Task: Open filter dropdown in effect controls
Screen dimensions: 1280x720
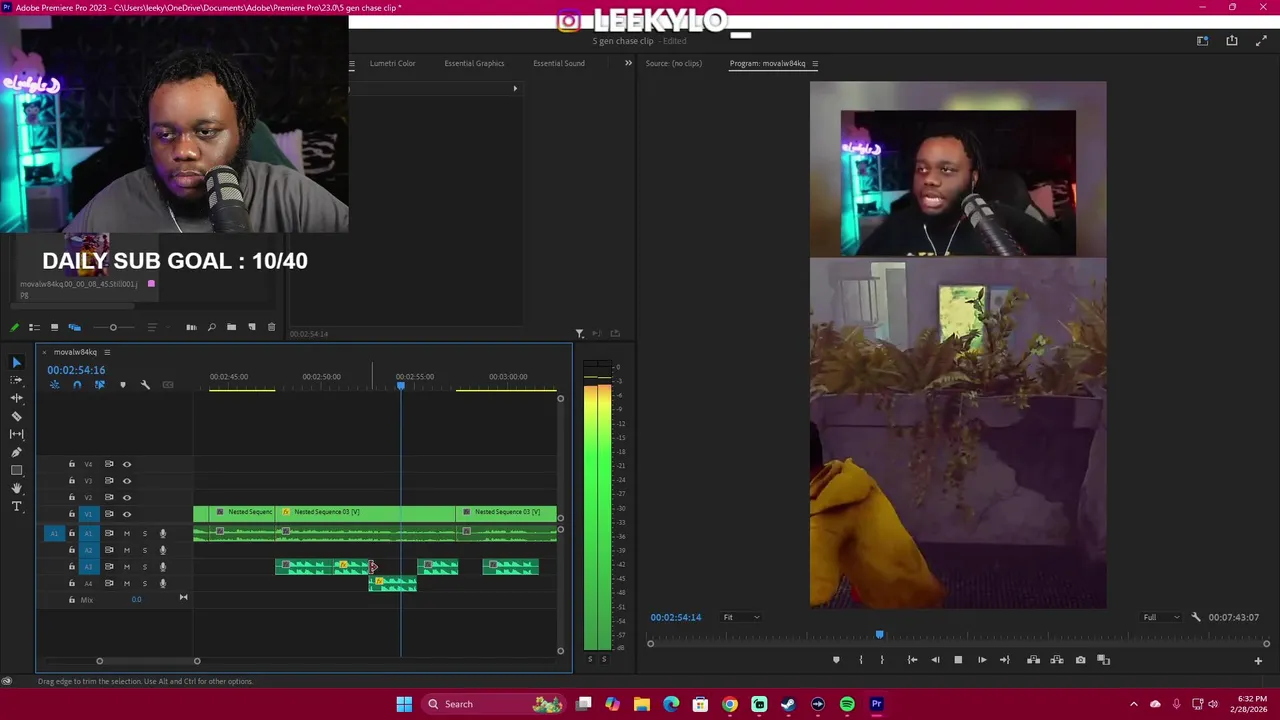Action: (580, 333)
